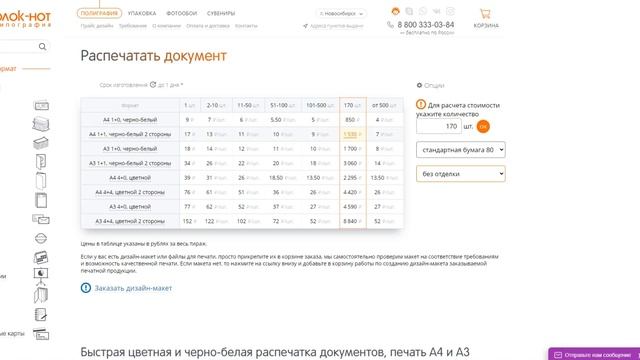The image size is (640, 360).
Task: Select the Сувениры menu item
Action: pos(221,13)
